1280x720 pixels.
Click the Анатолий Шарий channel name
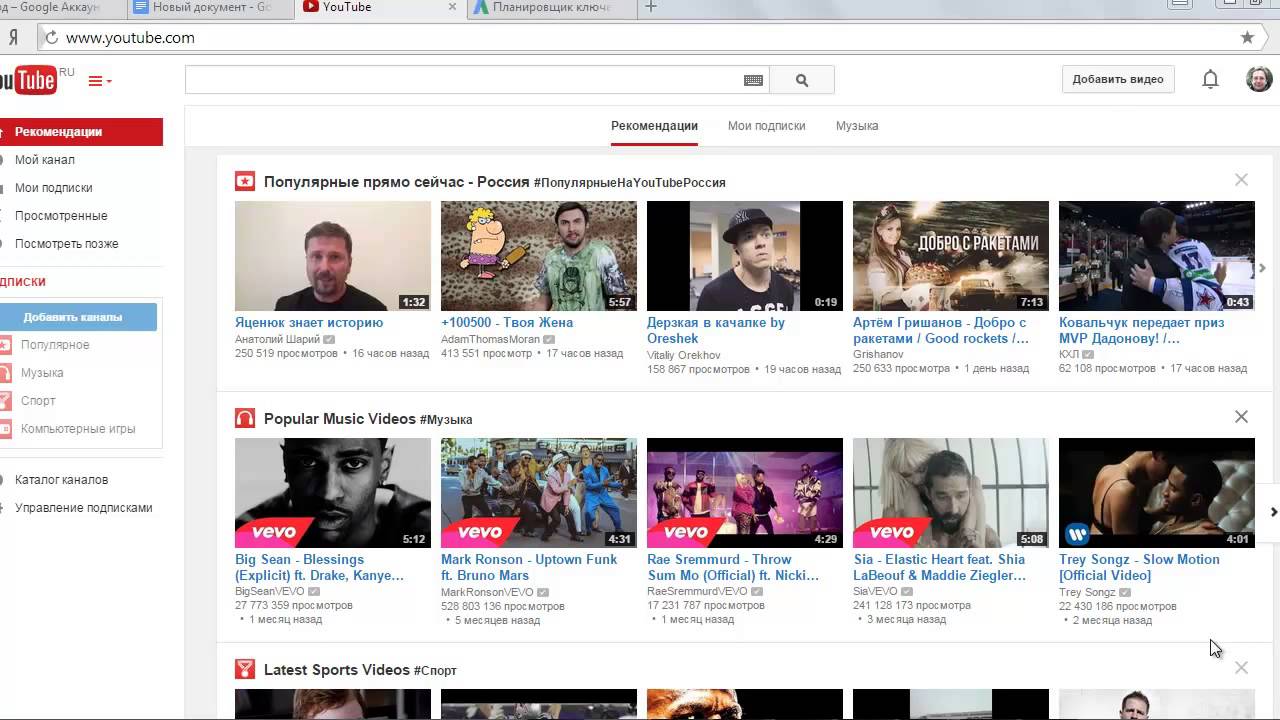tap(277, 340)
